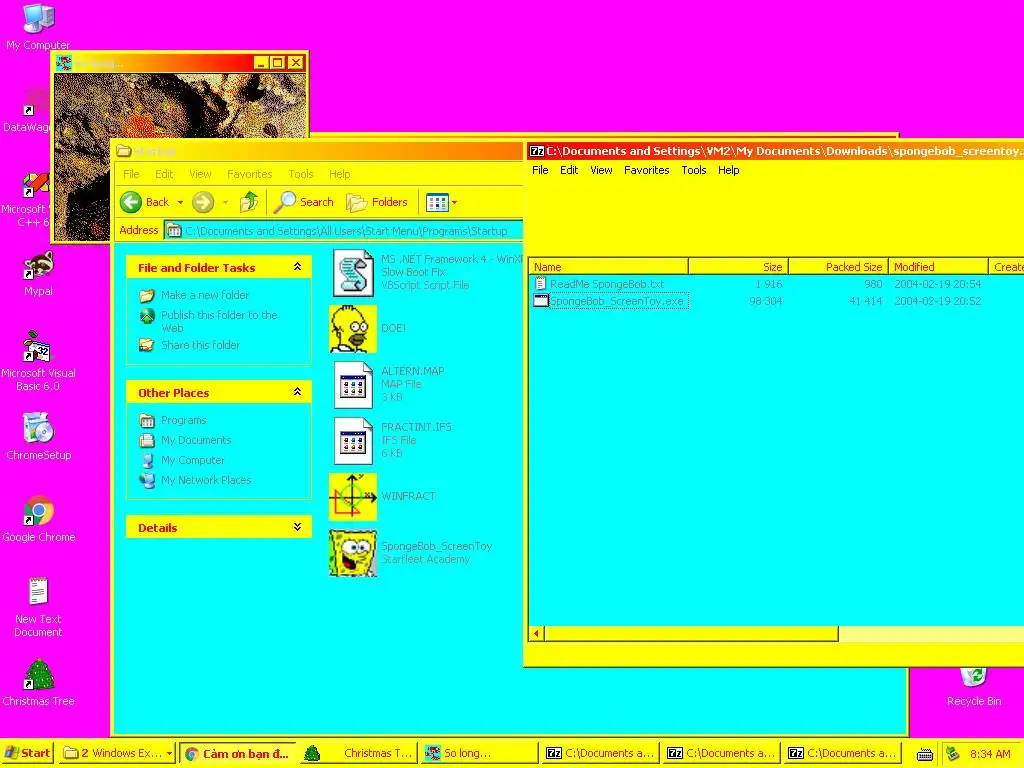Open the Mypal raccoon desktop shortcut

[x=38, y=274]
